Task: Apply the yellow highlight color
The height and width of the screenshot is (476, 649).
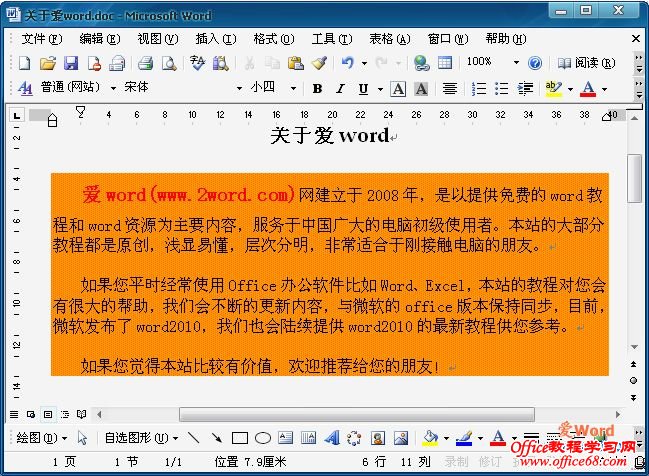Action: (x=554, y=89)
